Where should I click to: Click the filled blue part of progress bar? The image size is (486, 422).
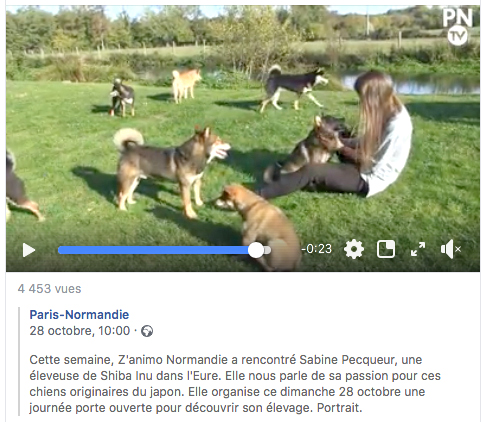[x=153, y=250]
